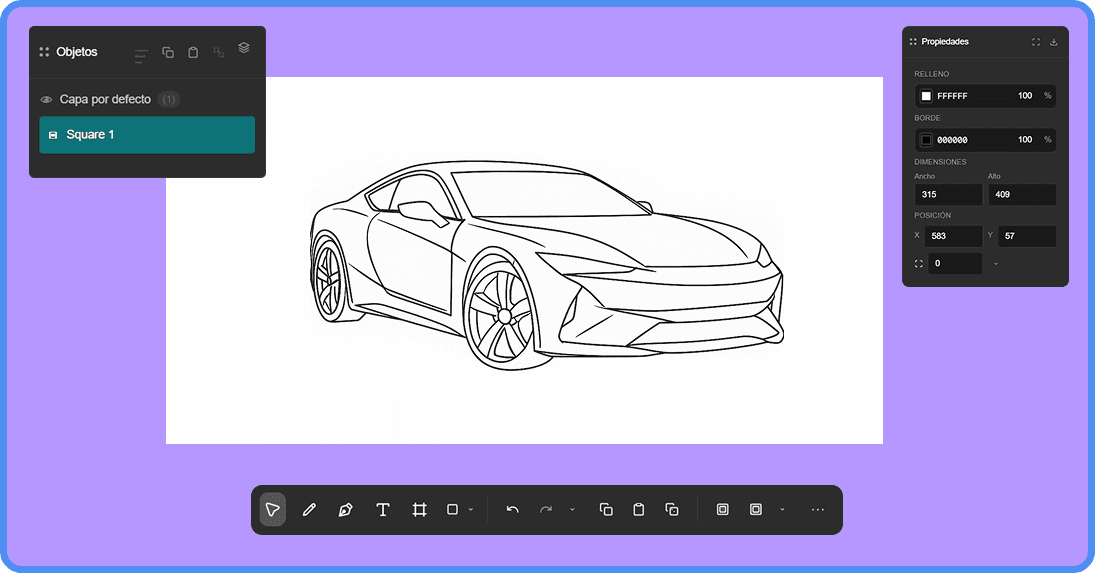Click the Ancho width input field
The image size is (1095, 573).
click(948, 194)
